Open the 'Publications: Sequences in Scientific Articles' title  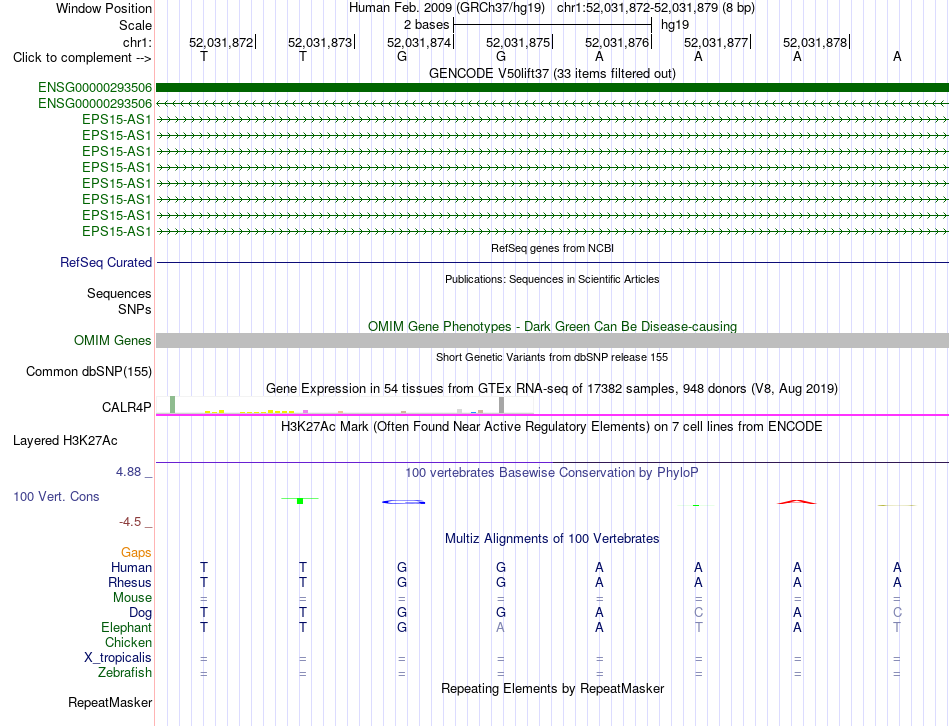click(552, 279)
